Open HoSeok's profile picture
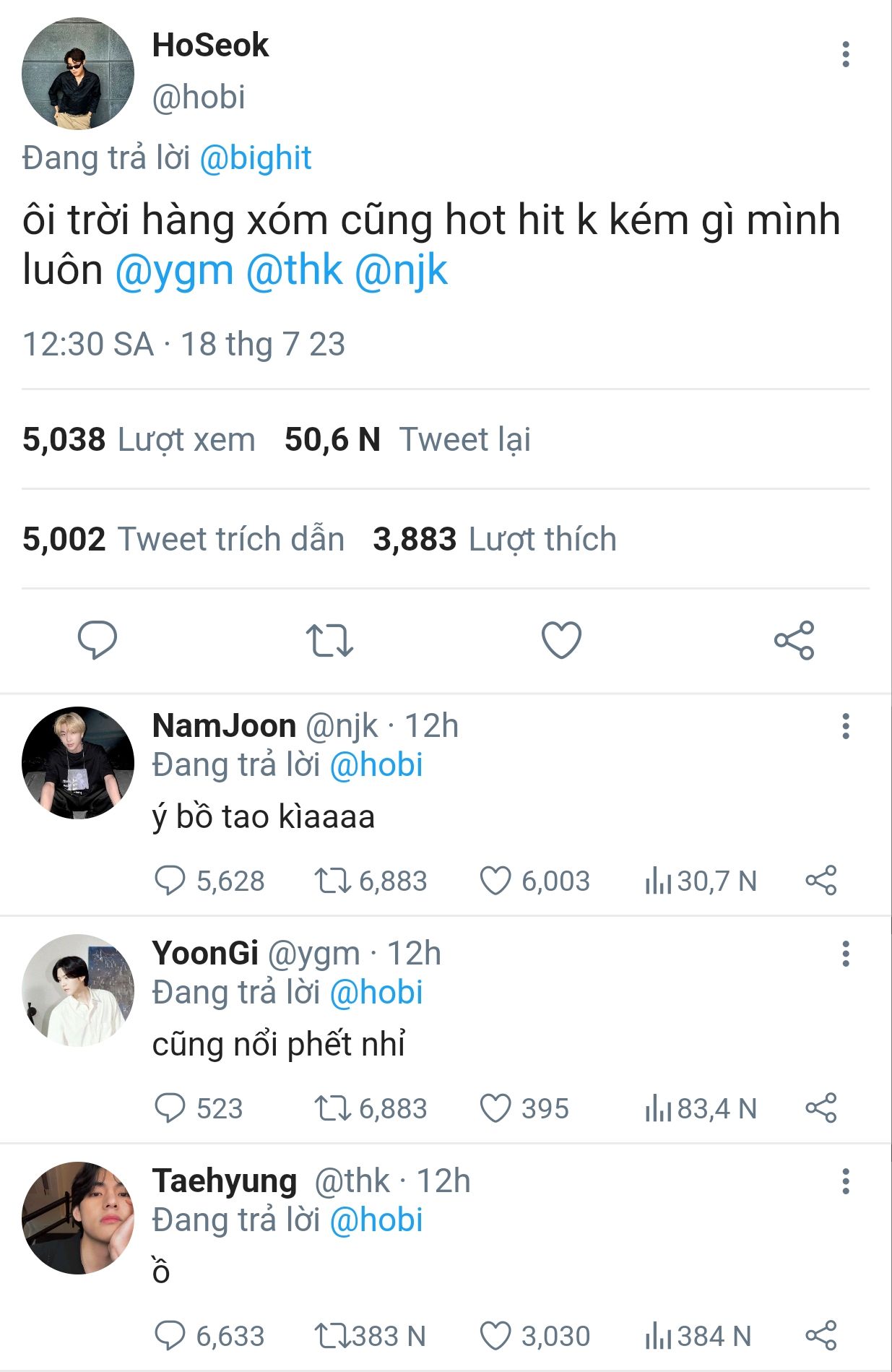The width and height of the screenshot is (892, 1372). click(78, 74)
